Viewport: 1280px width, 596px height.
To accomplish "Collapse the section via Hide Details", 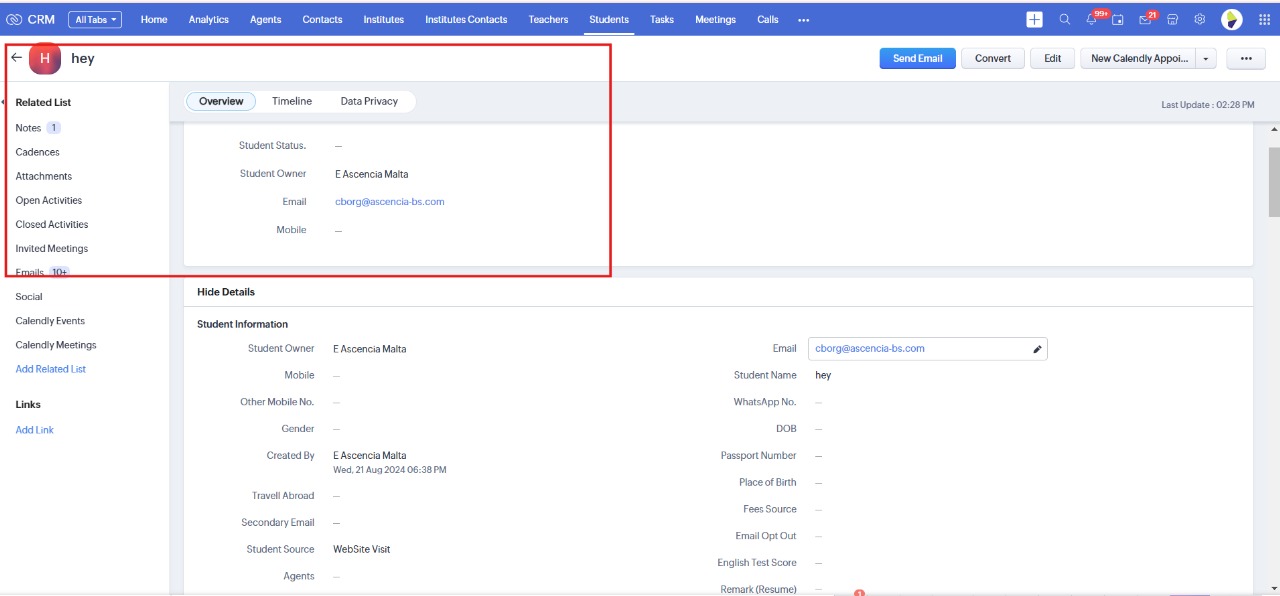I will [x=226, y=292].
